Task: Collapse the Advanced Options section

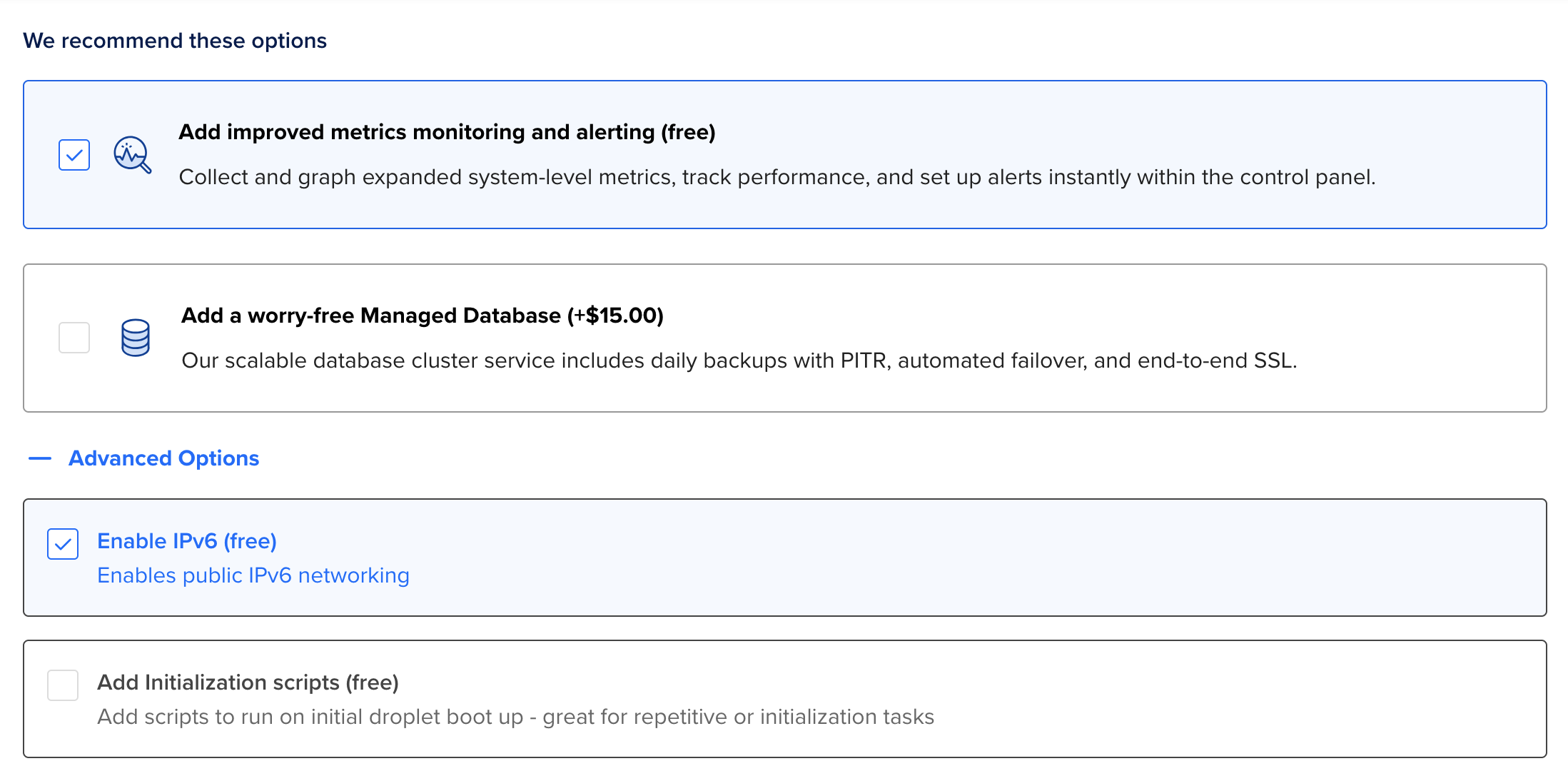Action: (x=163, y=458)
